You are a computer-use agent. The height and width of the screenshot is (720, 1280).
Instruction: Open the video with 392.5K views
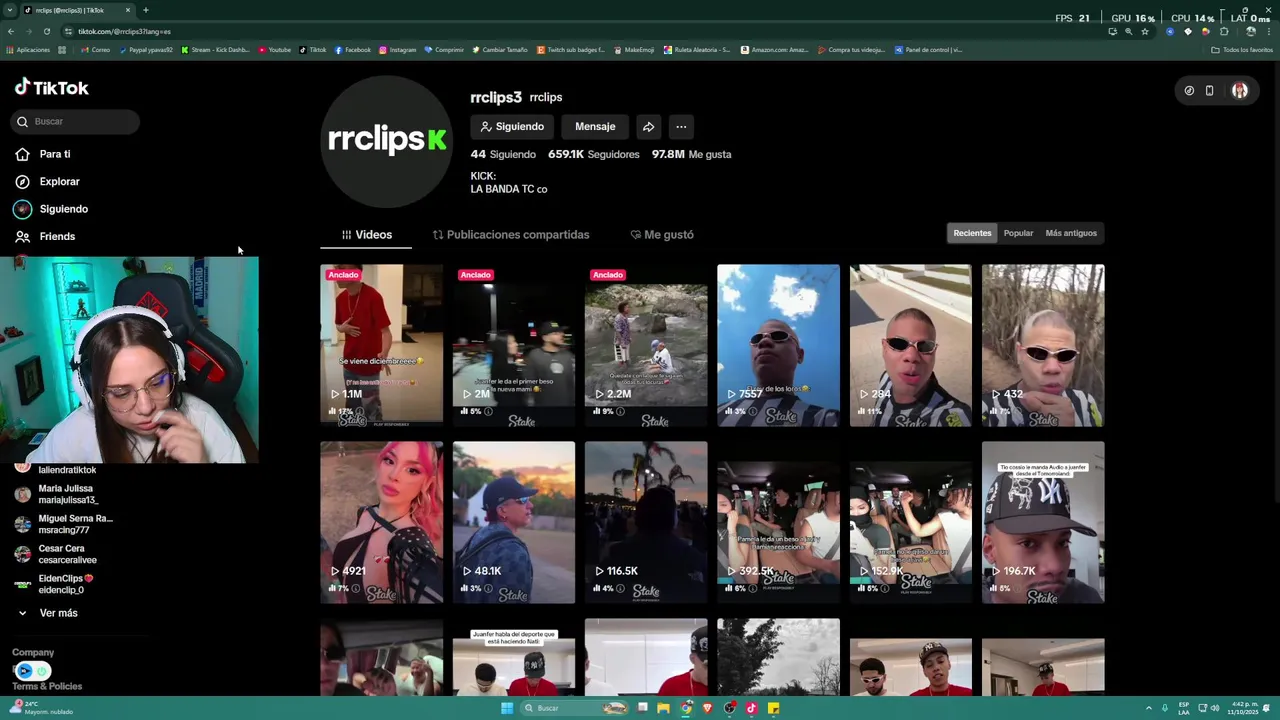tap(778, 522)
